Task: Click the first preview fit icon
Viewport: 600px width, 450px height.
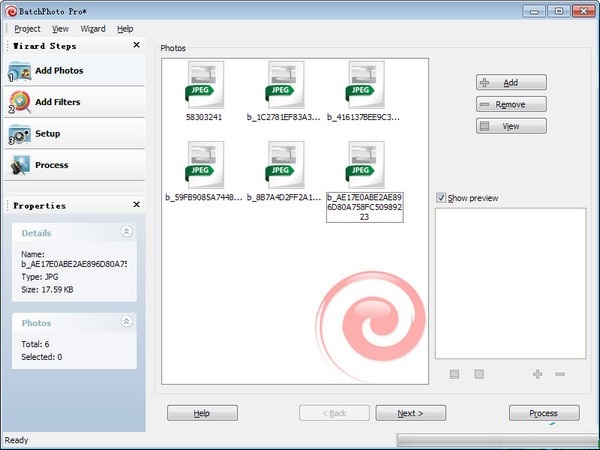Action: click(x=454, y=374)
